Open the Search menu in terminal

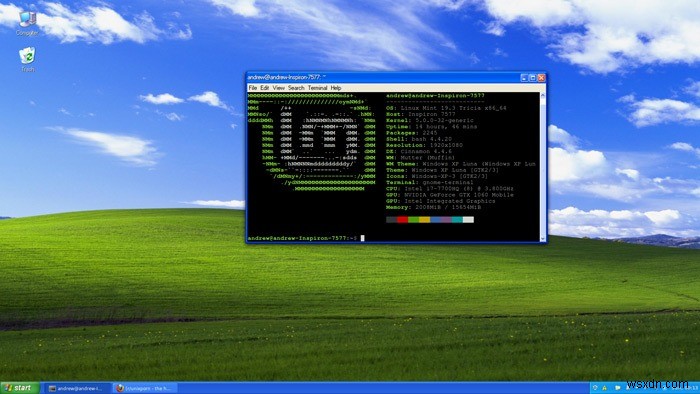click(x=296, y=88)
